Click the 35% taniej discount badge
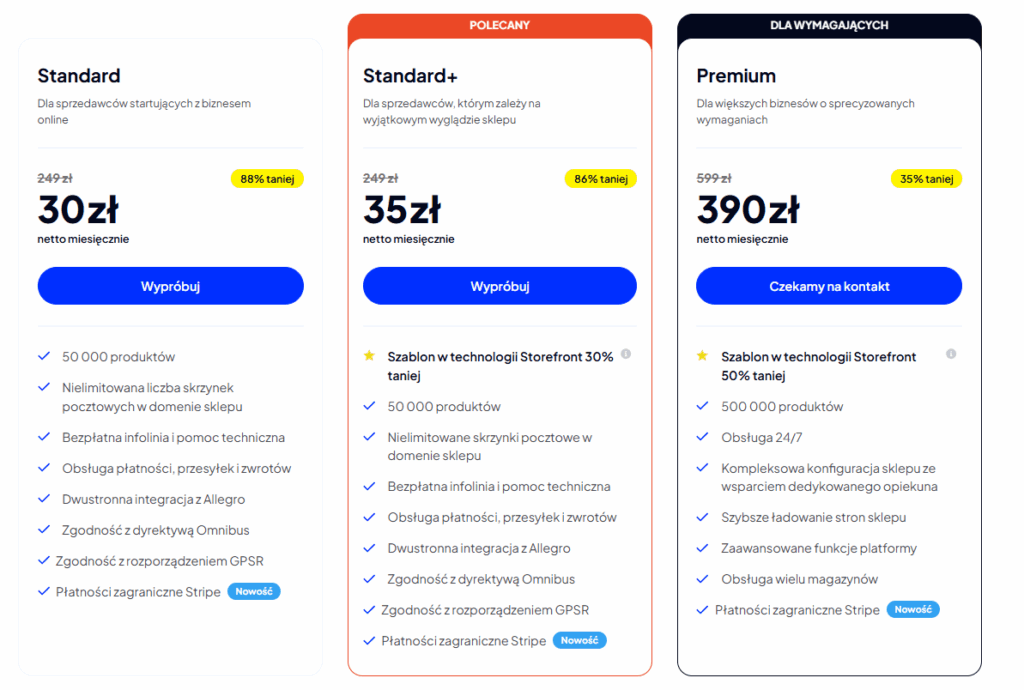This screenshot has height=690, width=1024. click(x=926, y=179)
